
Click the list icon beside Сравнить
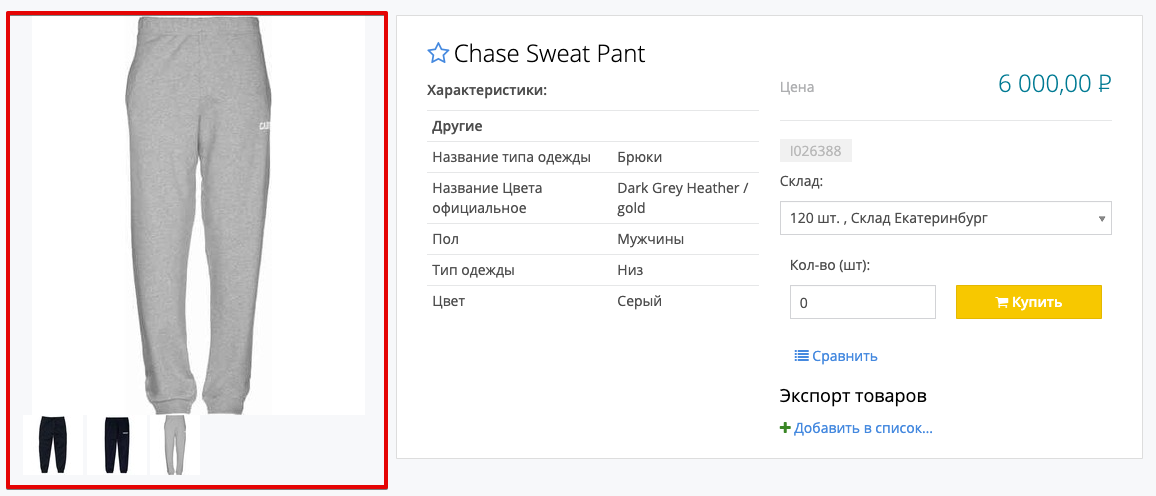coord(801,356)
